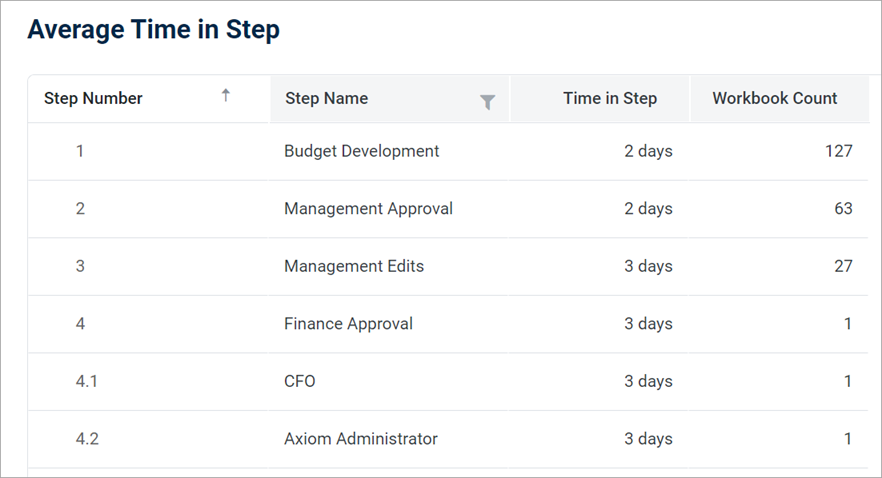
Task: Select the Management Approval step name
Action: pos(368,209)
